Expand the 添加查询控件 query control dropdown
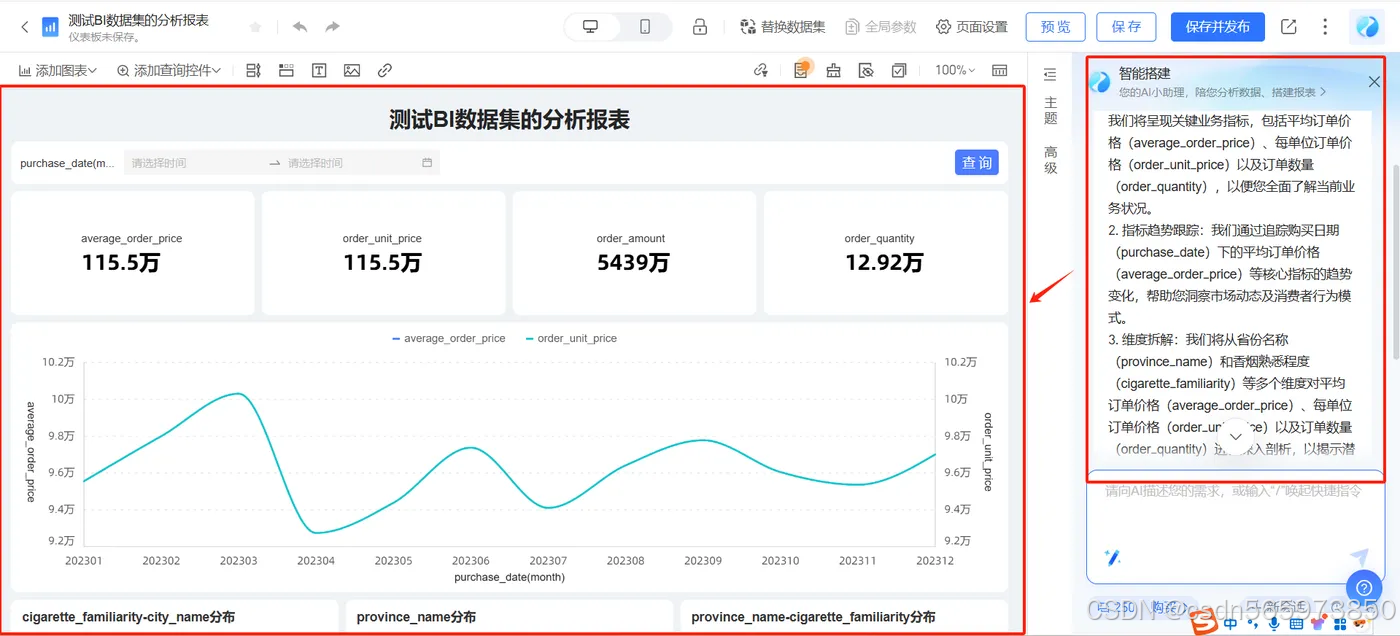The width and height of the screenshot is (1400, 636). click(x=165, y=70)
